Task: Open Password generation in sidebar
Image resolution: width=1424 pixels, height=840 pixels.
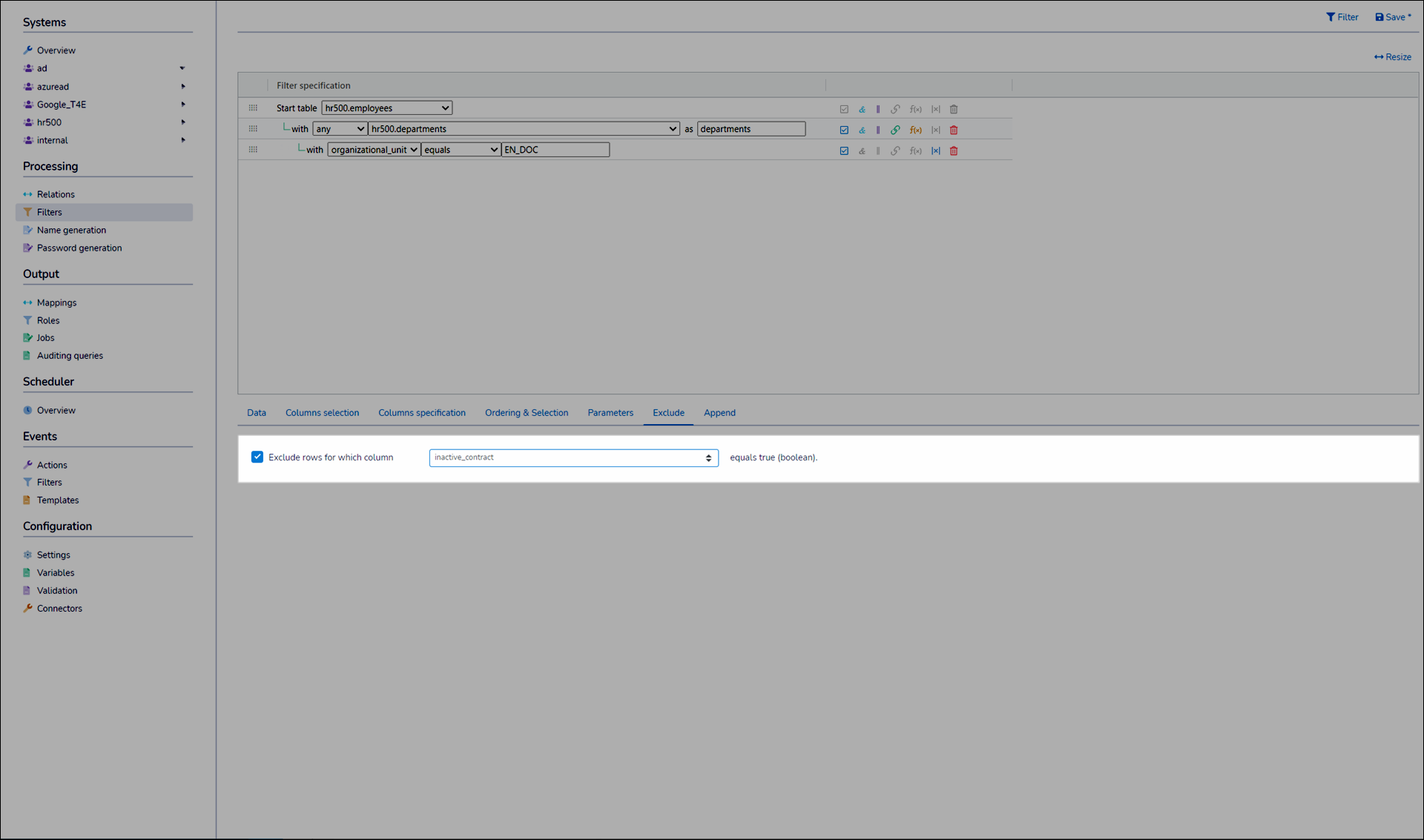Action: pyautogui.click(x=79, y=248)
